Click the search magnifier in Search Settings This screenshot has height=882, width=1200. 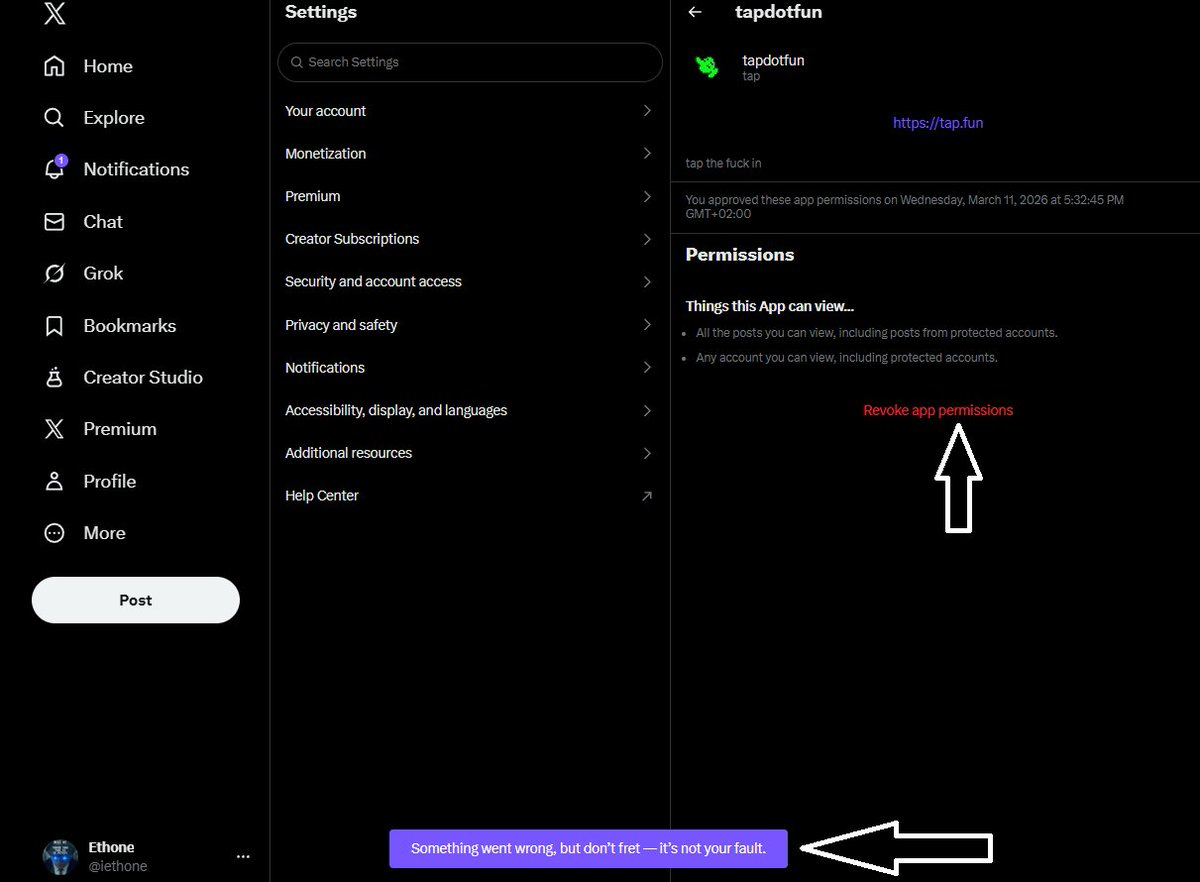coord(297,62)
